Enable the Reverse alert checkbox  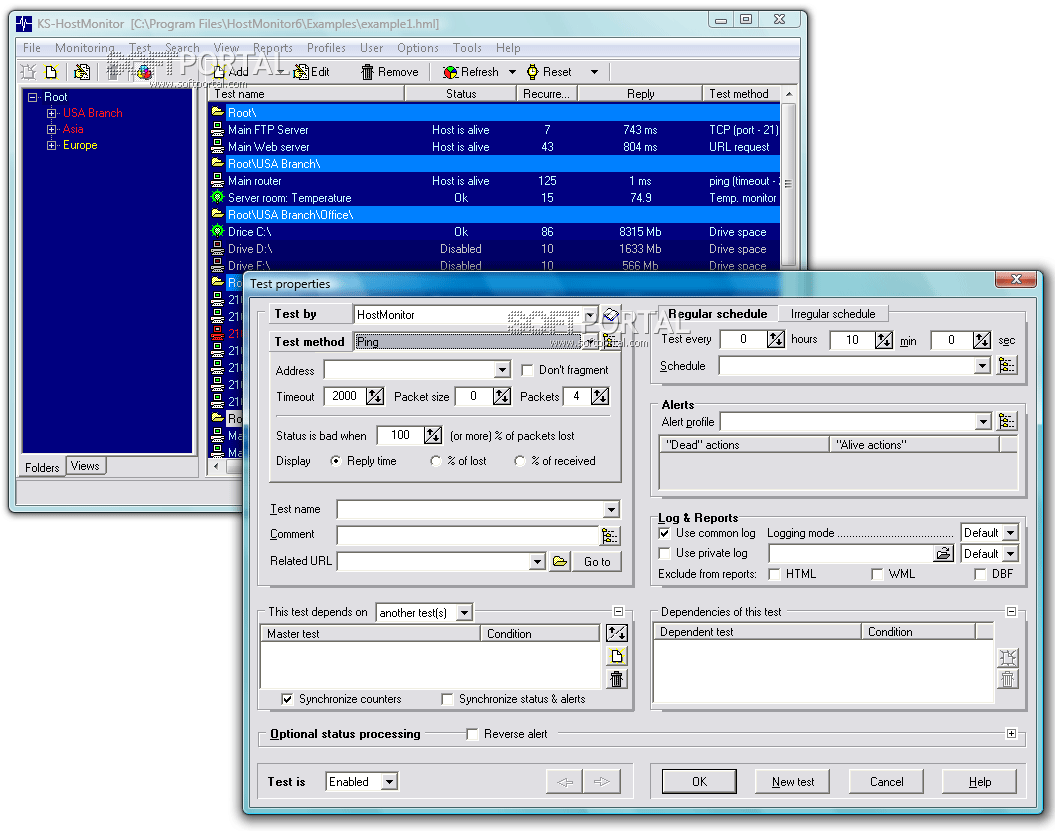pyautogui.click(x=472, y=734)
